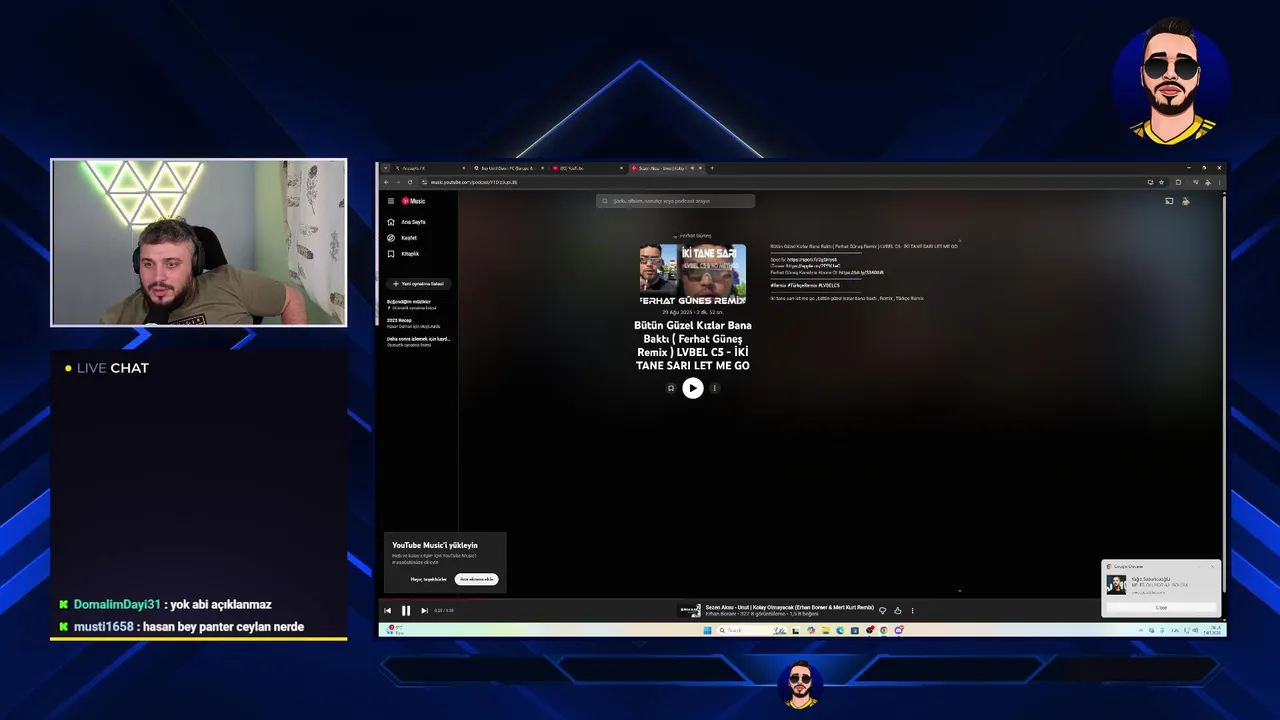Open the YouTube Music account avatar

point(1186,201)
